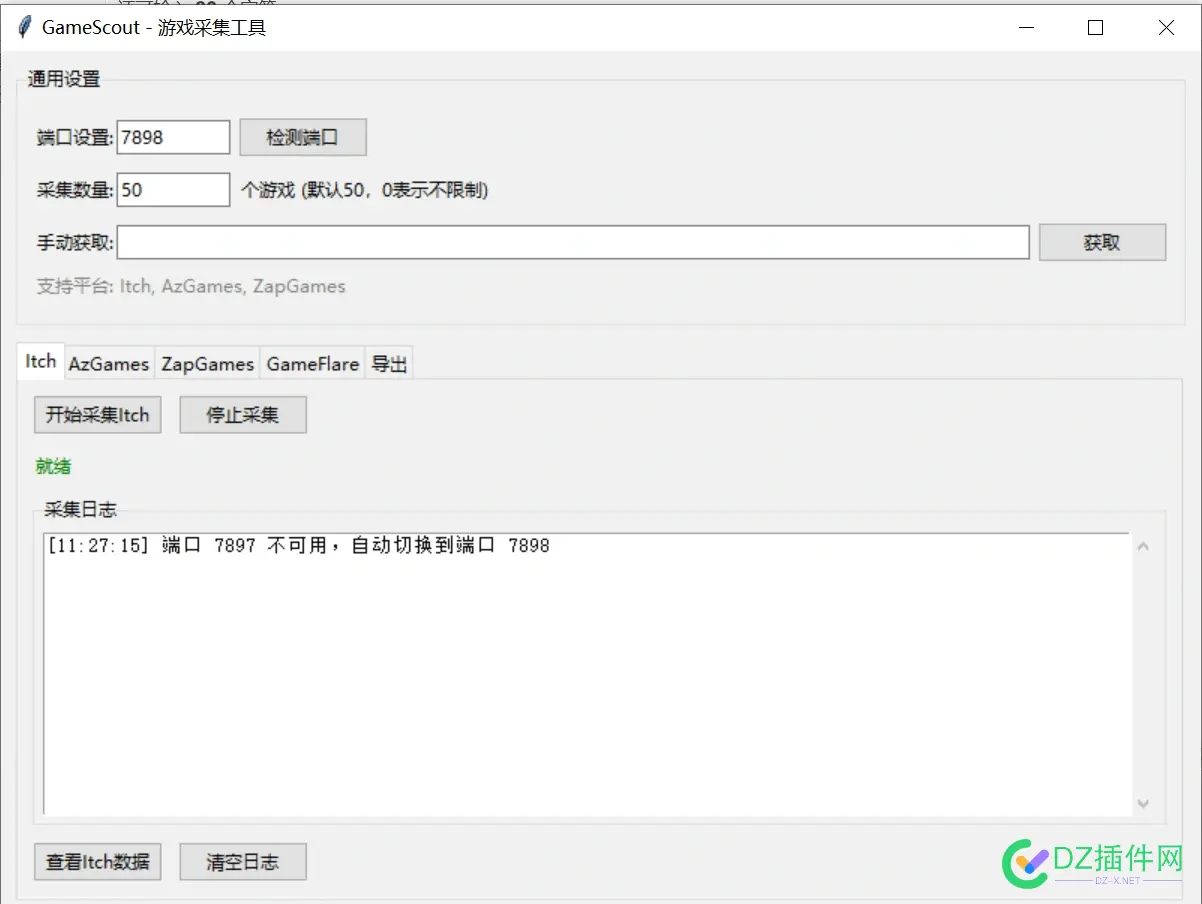Screen dimensions: 1202x904
Task: Switch to the Itch tab
Action: click(41, 361)
